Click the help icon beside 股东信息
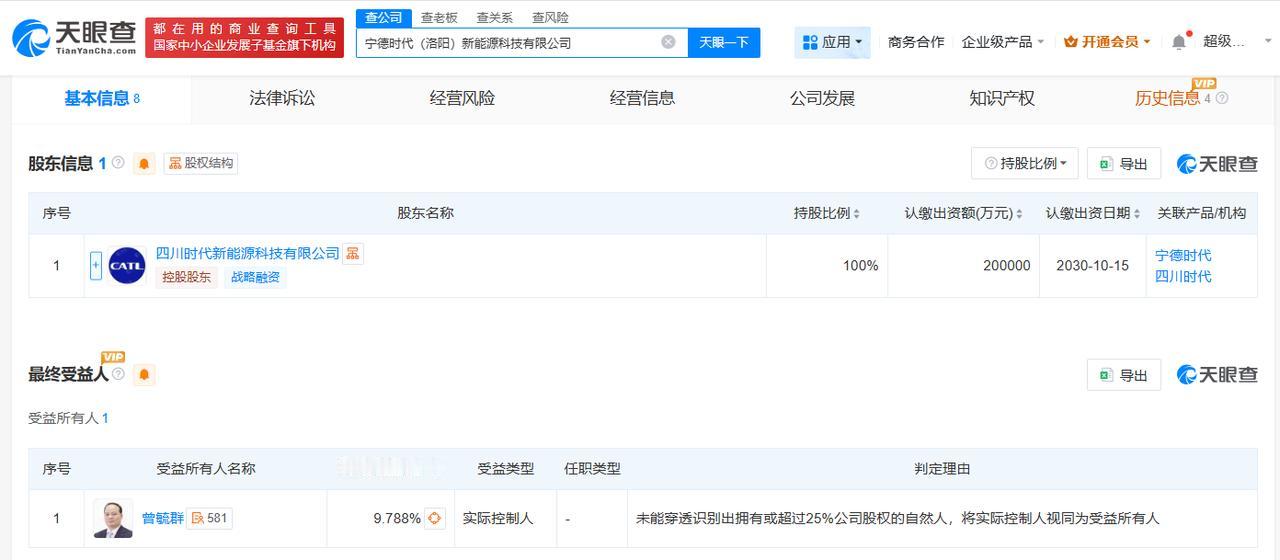Screen dimensions: 1280x560 pos(118,163)
